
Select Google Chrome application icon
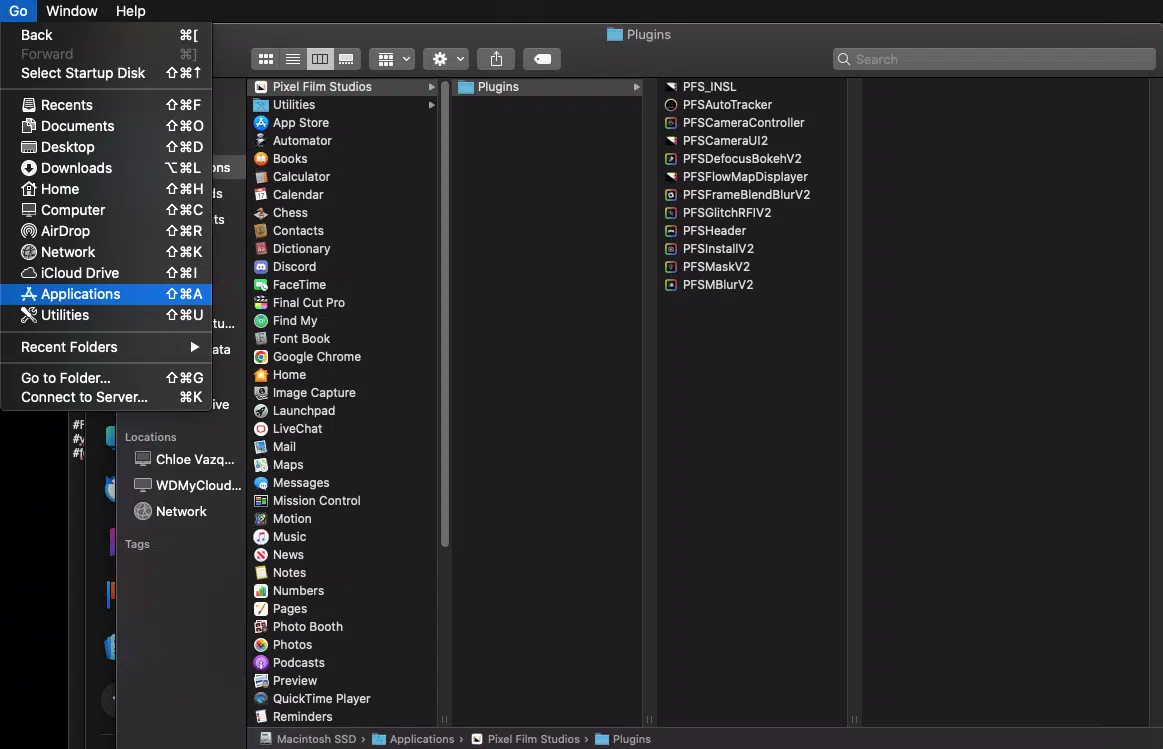[261, 357]
